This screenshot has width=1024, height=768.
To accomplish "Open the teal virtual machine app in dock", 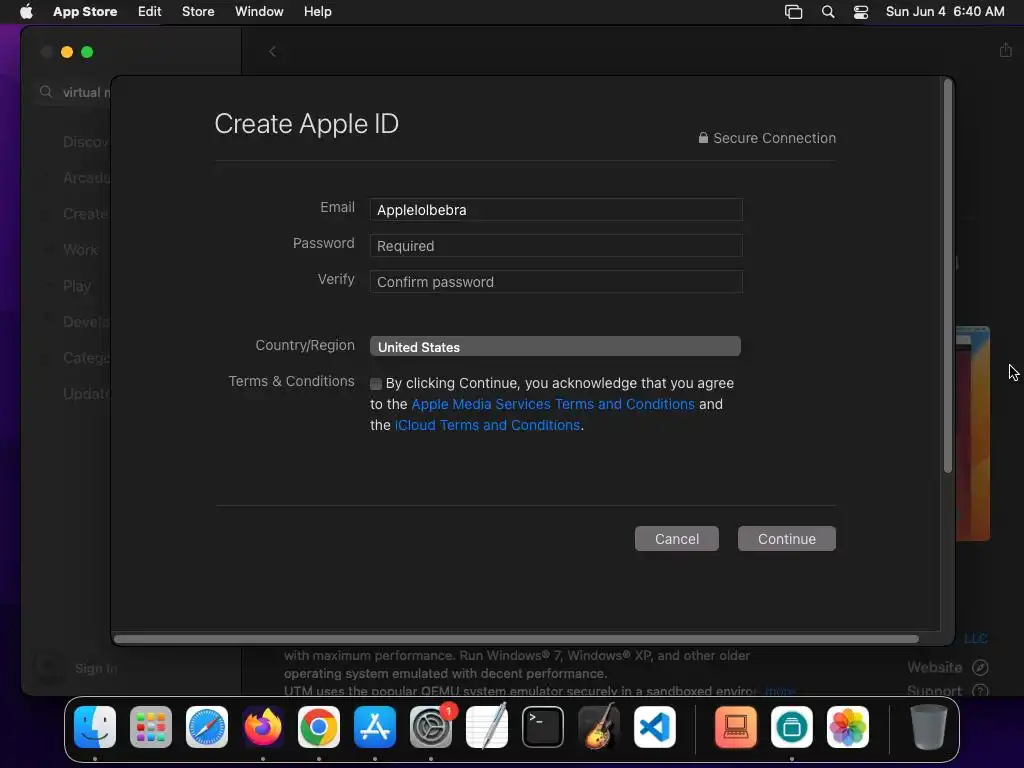I will point(792,727).
